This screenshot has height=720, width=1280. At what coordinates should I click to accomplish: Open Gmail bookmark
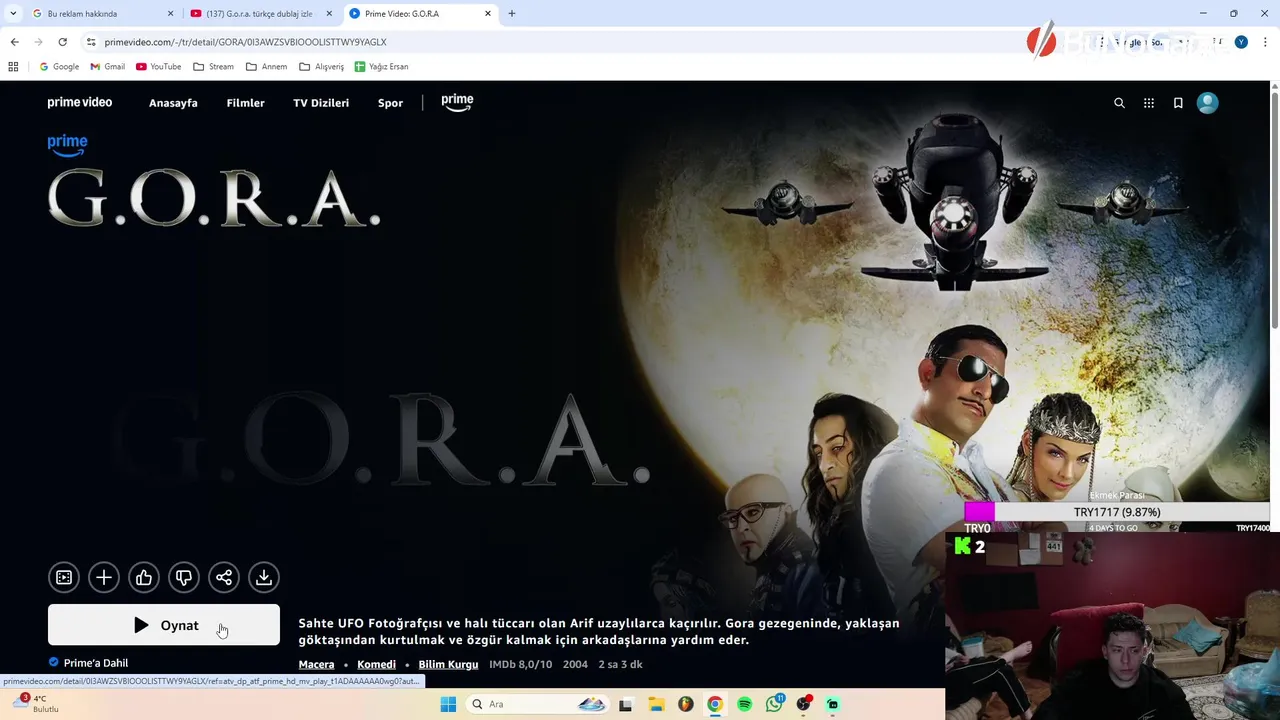pyautogui.click(x=108, y=67)
